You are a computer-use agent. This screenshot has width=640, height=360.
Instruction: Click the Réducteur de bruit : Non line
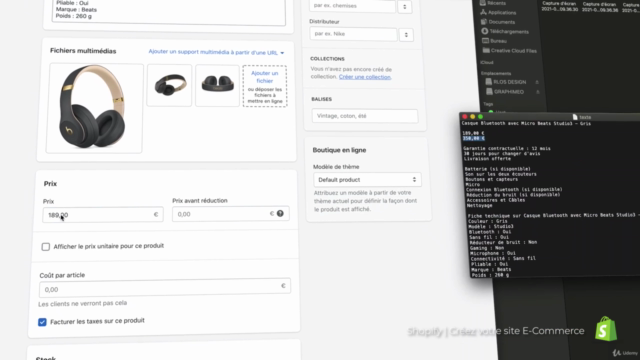pos(503,242)
